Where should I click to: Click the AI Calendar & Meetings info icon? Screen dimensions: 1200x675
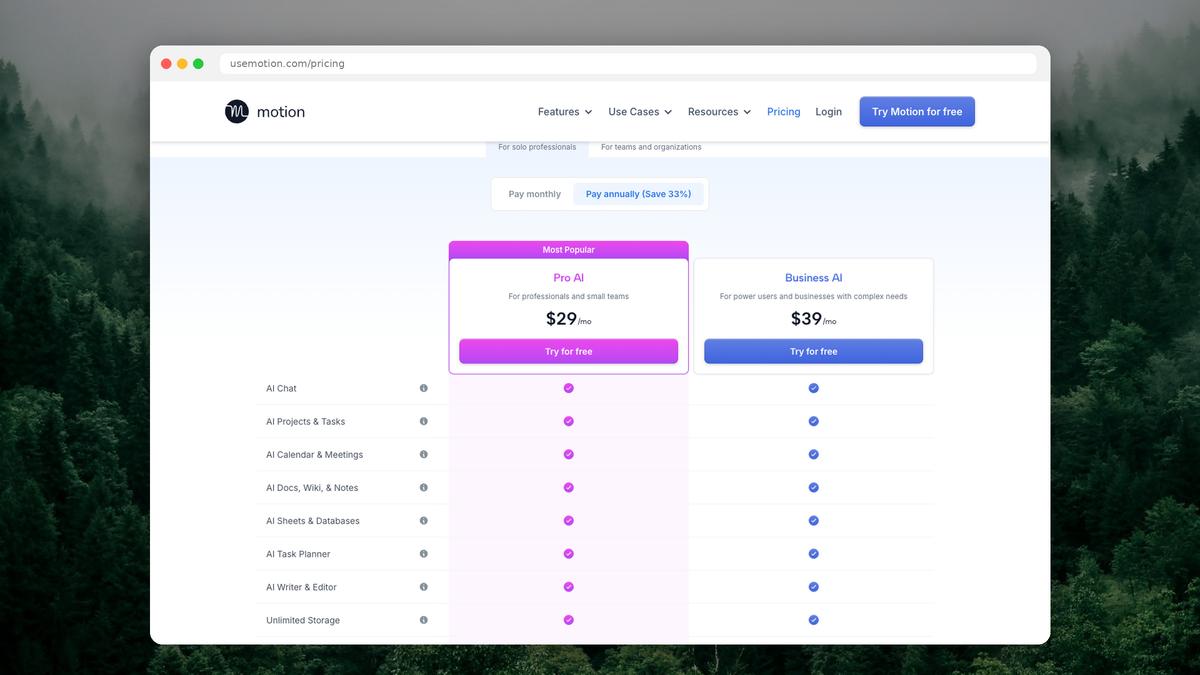[423, 454]
